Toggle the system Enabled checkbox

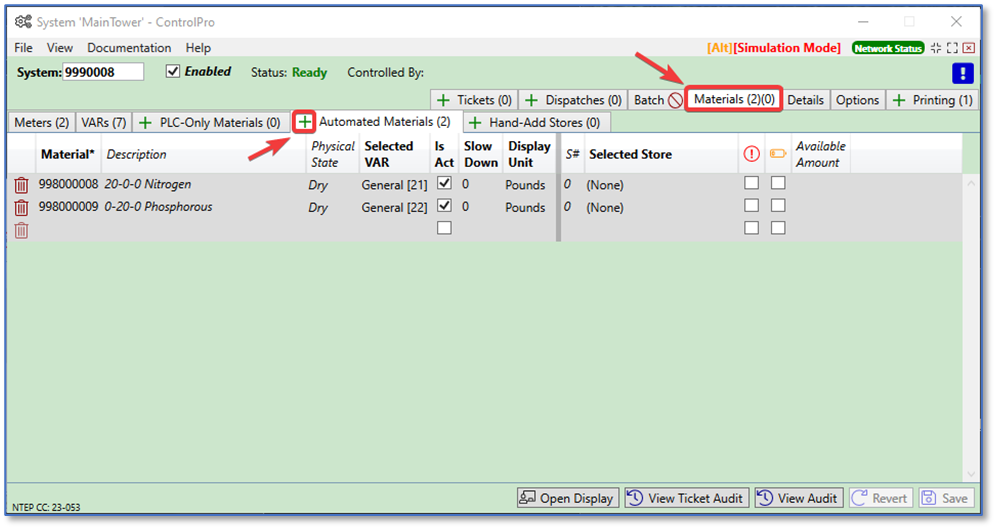173,72
